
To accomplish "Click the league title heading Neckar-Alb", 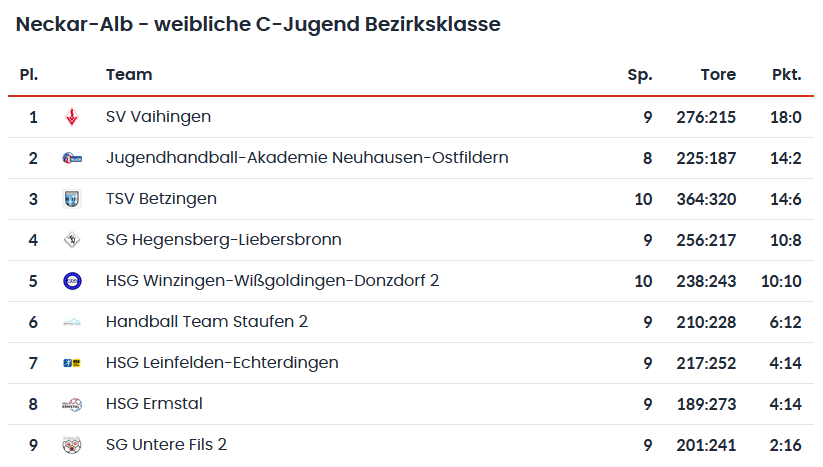I will [x=258, y=24].
